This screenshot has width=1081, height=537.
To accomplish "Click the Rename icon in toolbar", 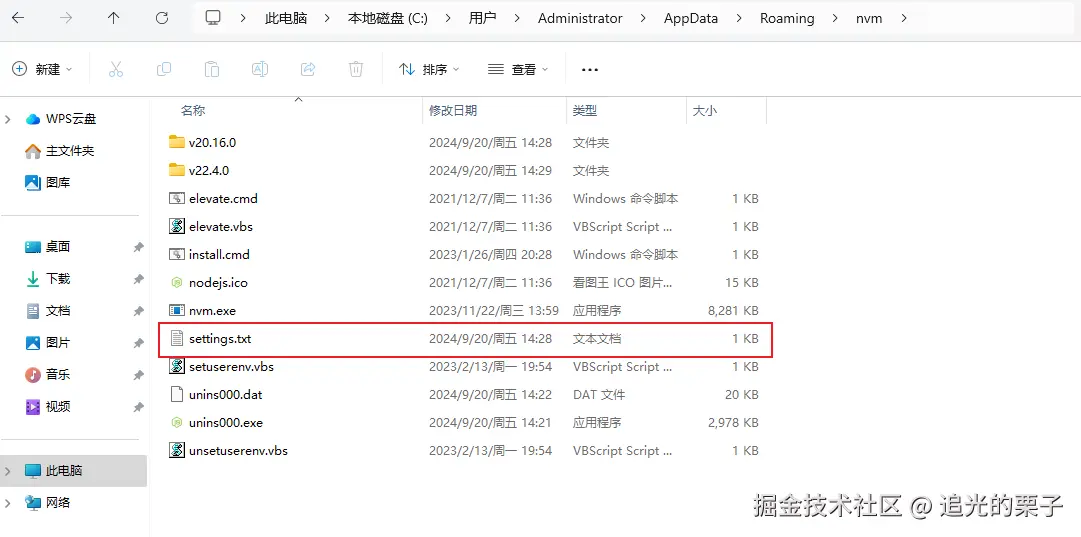I will pos(260,69).
